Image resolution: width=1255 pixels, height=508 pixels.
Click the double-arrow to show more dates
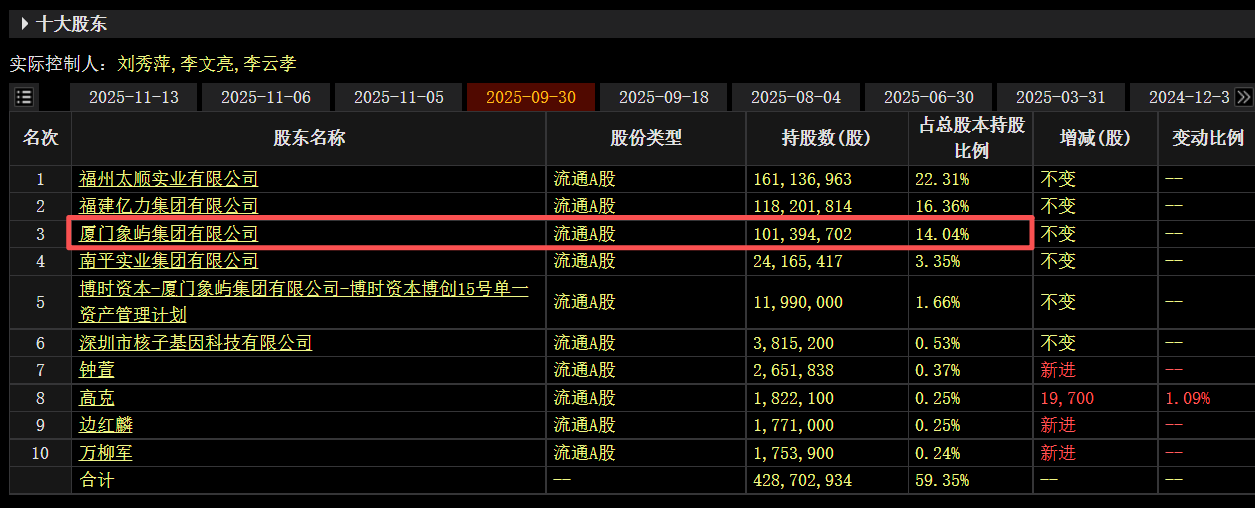click(1244, 97)
